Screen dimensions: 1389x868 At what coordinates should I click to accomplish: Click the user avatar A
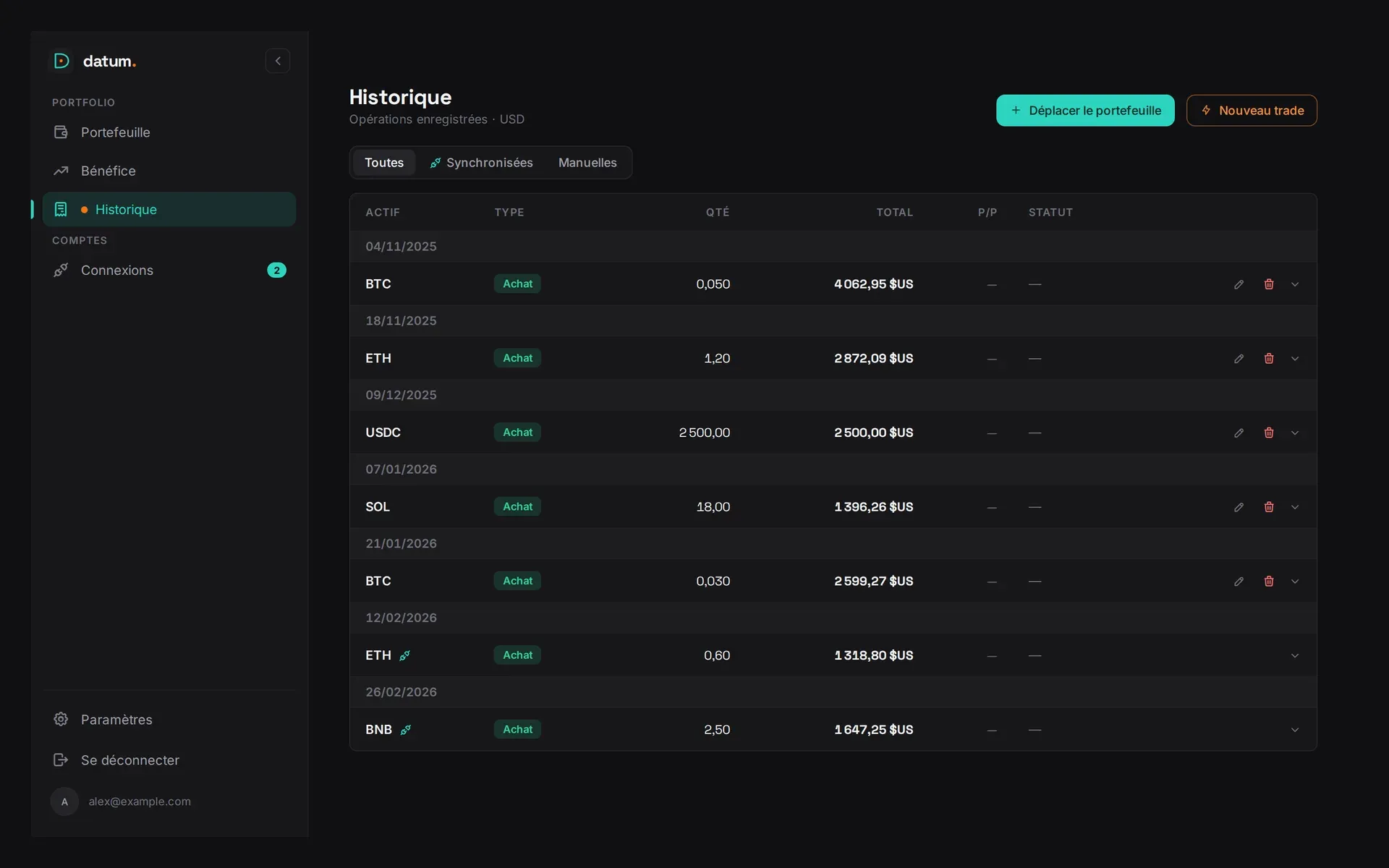[x=64, y=801]
